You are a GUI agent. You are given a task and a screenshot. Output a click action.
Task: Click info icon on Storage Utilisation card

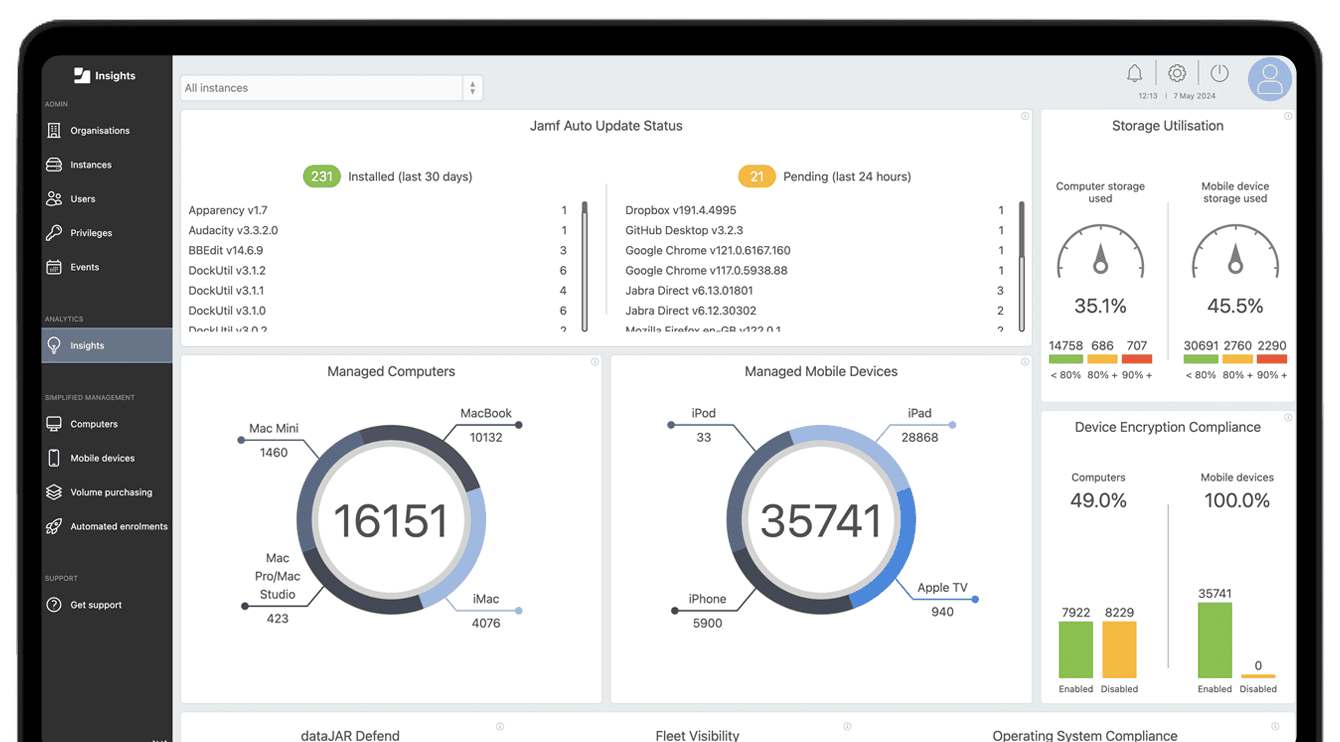point(1288,116)
